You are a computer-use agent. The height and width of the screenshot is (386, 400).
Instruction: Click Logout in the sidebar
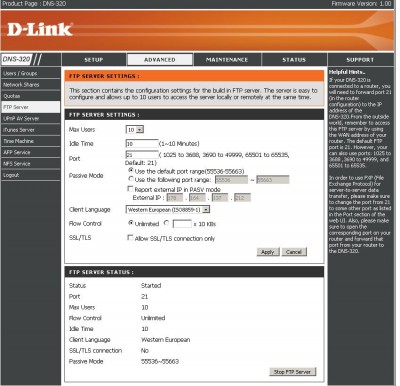point(30,175)
